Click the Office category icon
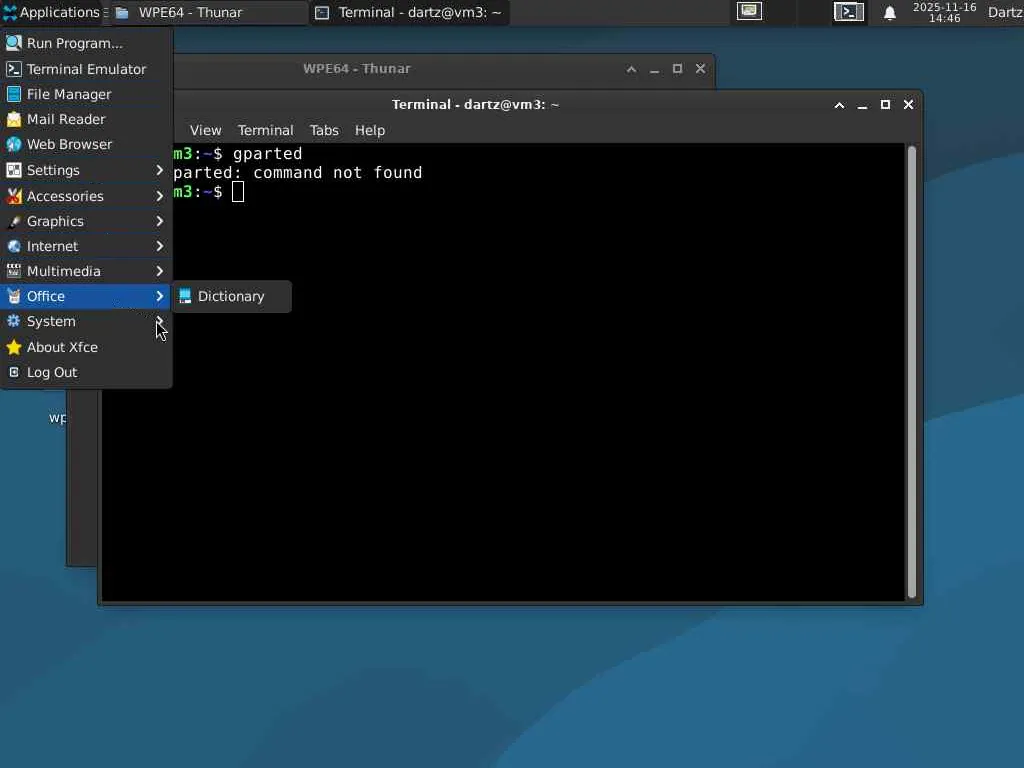The image size is (1024, 768). pyautogui.click(x=14, y=296)
